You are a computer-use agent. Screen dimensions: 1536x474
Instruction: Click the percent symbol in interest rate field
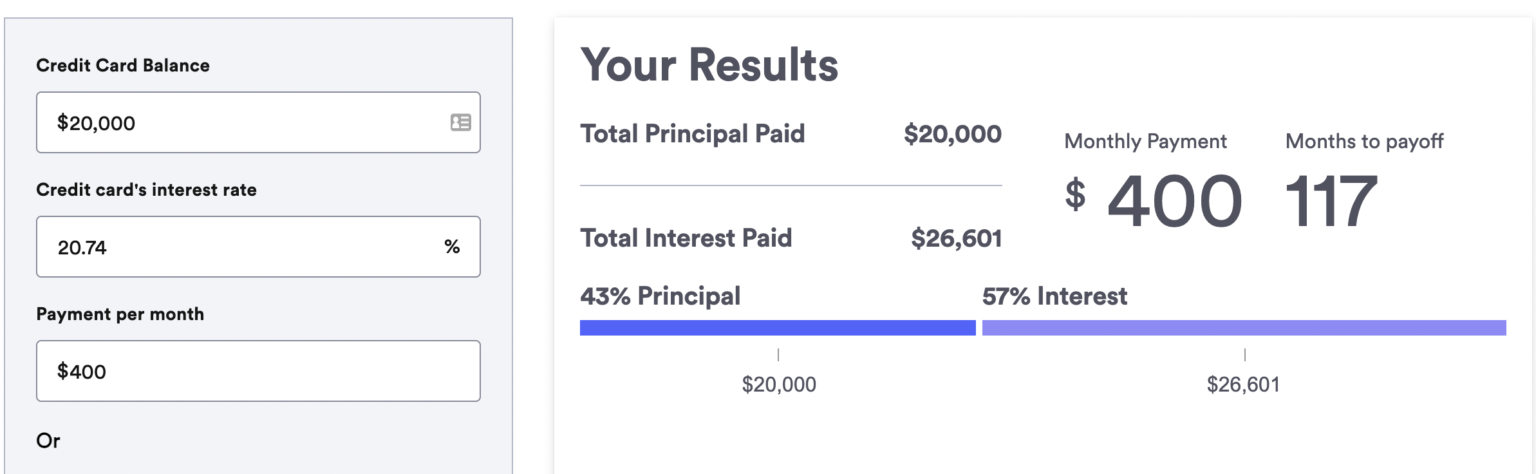452,247
